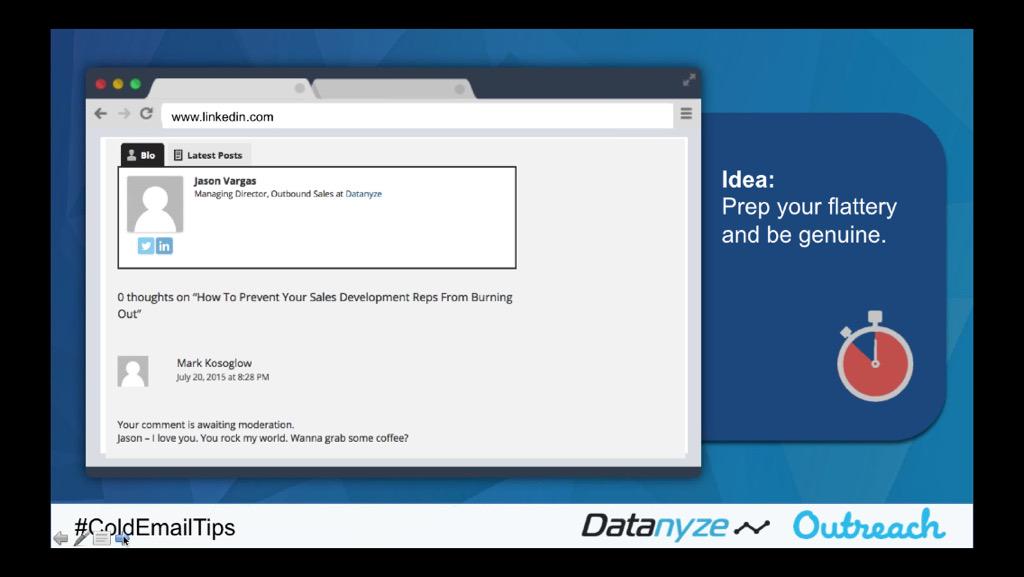Close the second browser tab
The height and width of the screenshot is (577, 1024).
pos(459,89)
